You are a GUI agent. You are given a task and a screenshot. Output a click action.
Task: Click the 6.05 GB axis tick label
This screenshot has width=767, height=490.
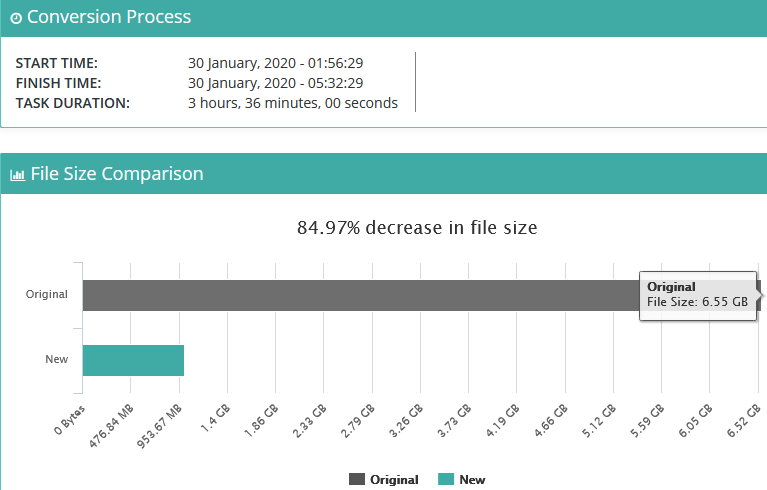695,421
